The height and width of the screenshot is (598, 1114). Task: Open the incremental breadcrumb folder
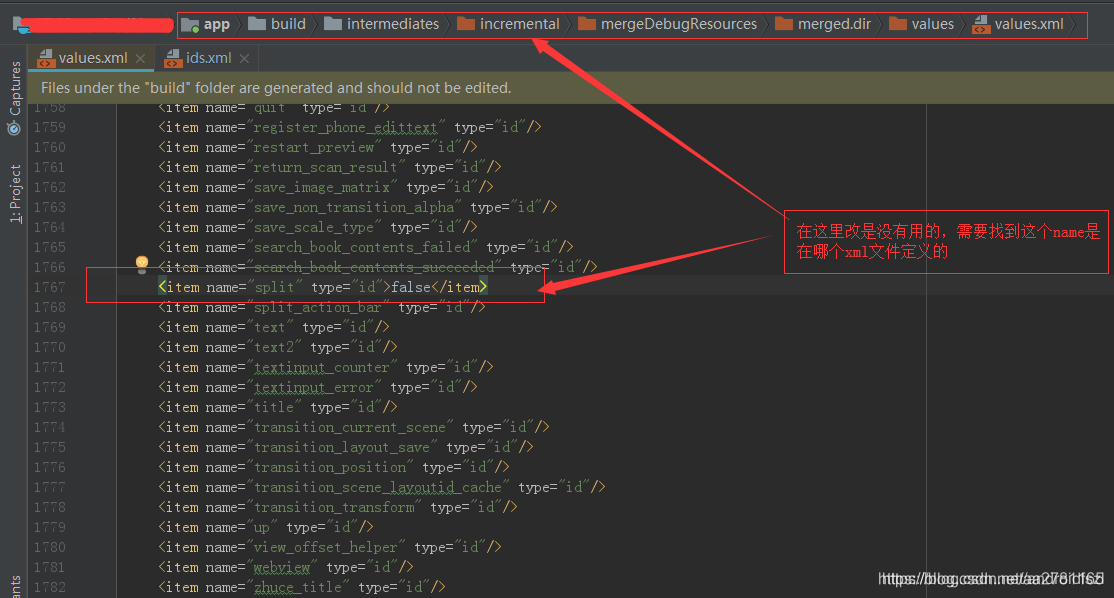click(508, 24)
